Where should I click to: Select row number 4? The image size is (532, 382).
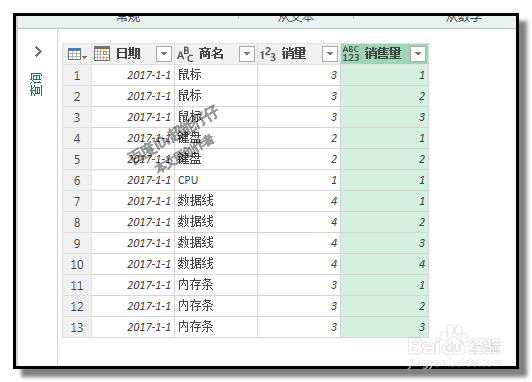pyautogui.click(x=77, y=138)
